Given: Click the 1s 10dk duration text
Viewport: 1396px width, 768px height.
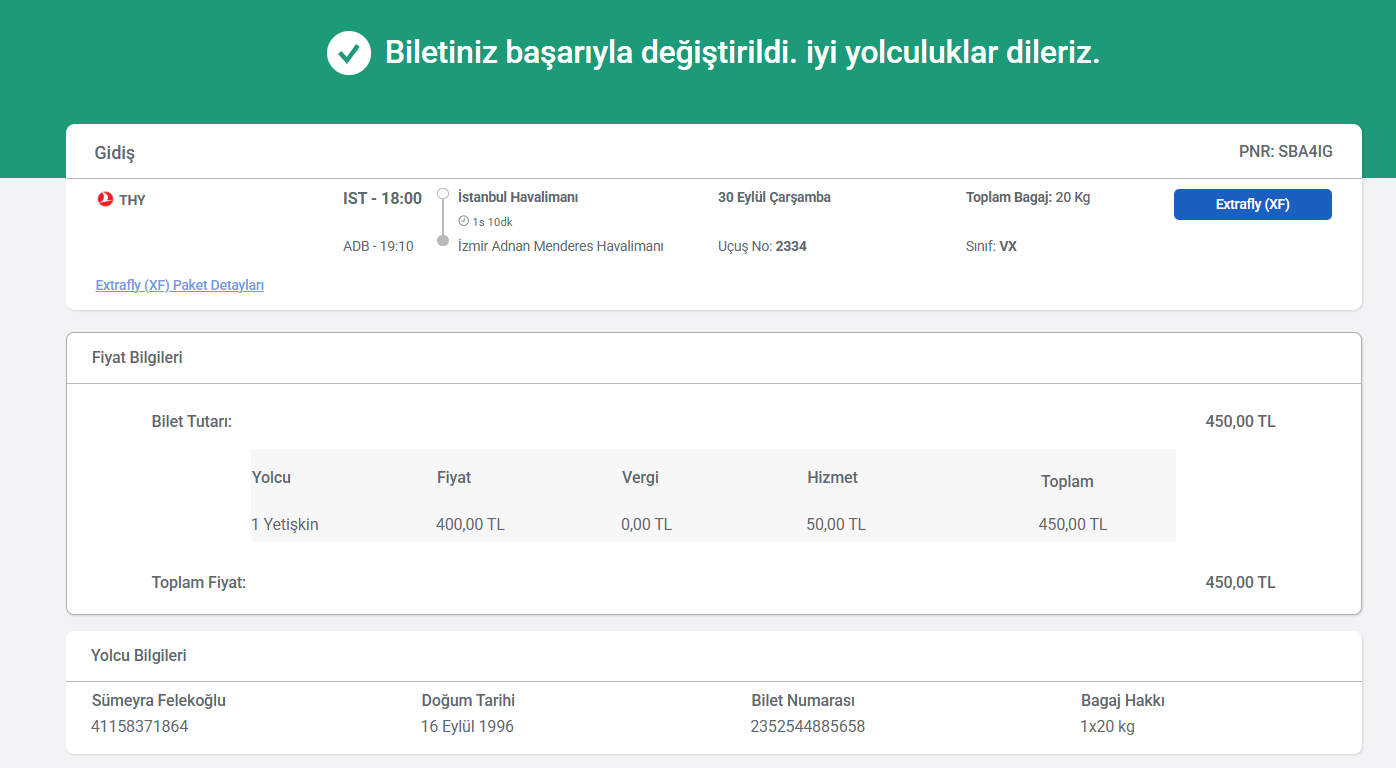Looking at the screenshot, I should tap(492, 222).
